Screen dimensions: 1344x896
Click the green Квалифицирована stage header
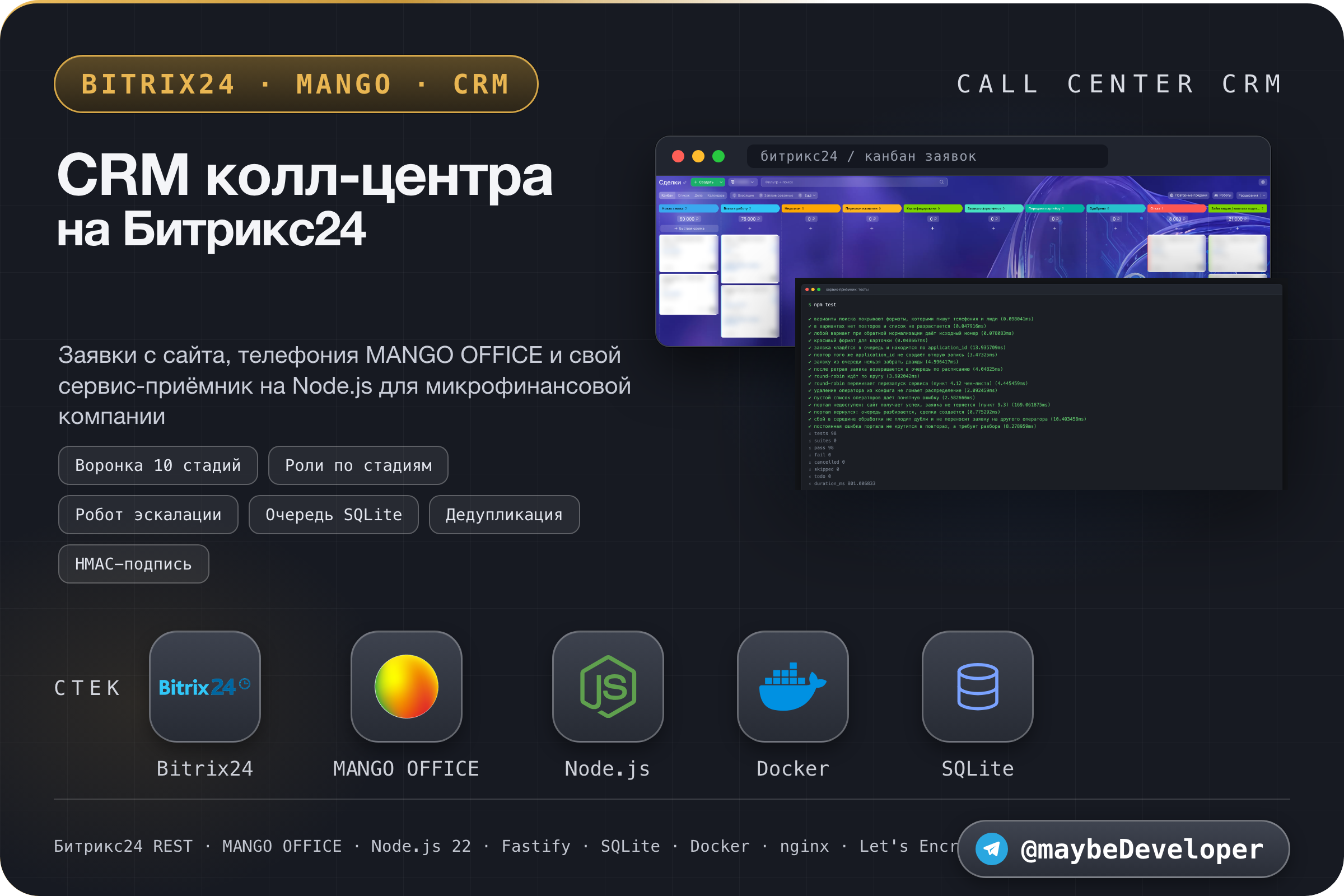coord(933,208)
